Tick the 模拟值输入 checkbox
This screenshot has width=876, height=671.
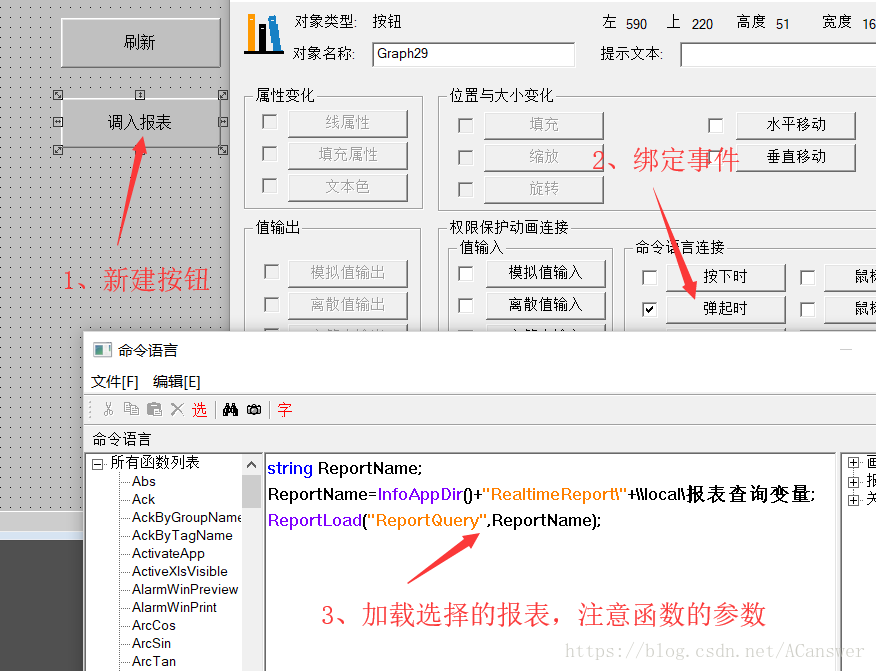click(x=465, y=273)
